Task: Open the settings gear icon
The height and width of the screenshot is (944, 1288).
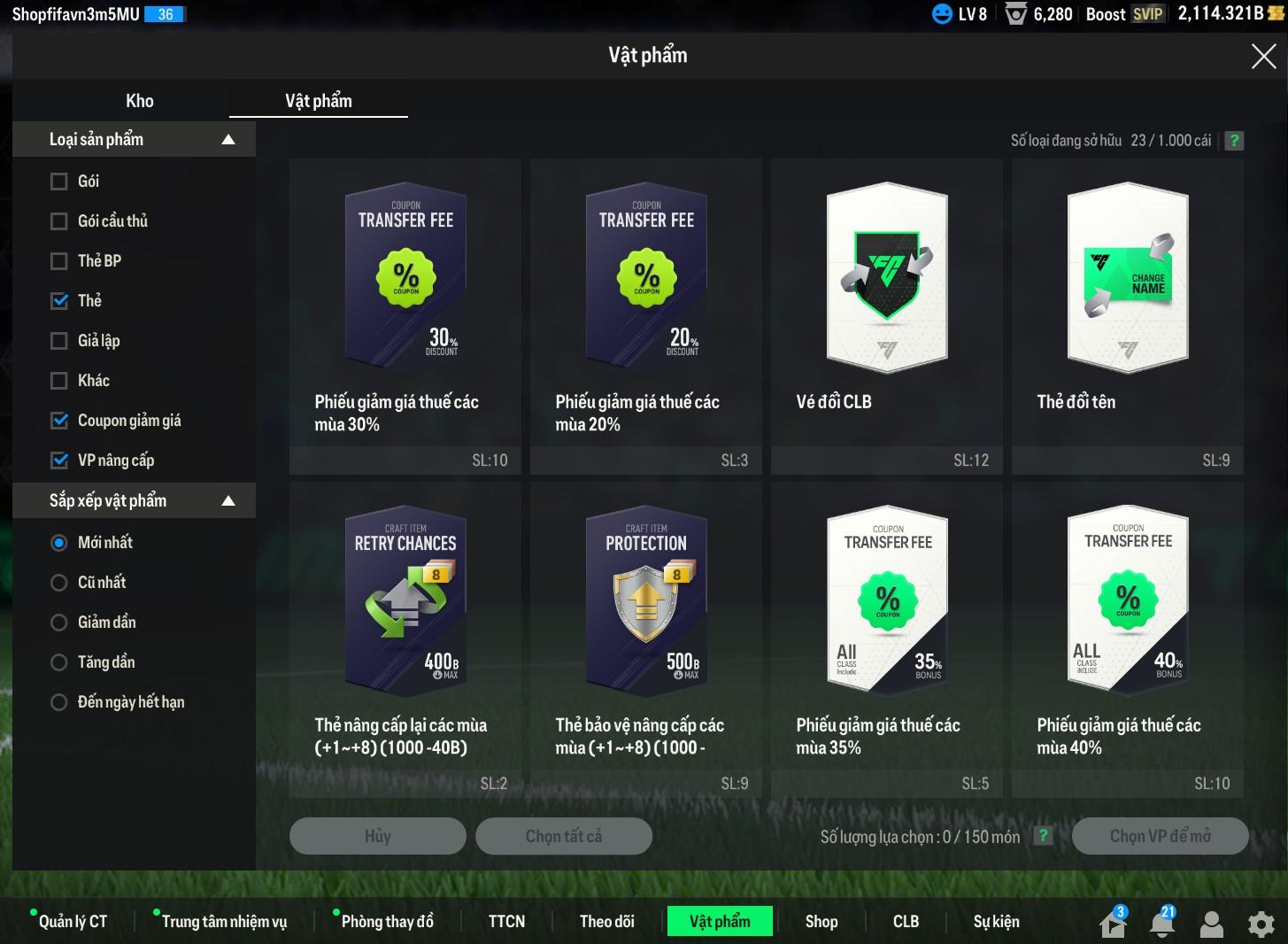Action: [x=1261, y=924]
